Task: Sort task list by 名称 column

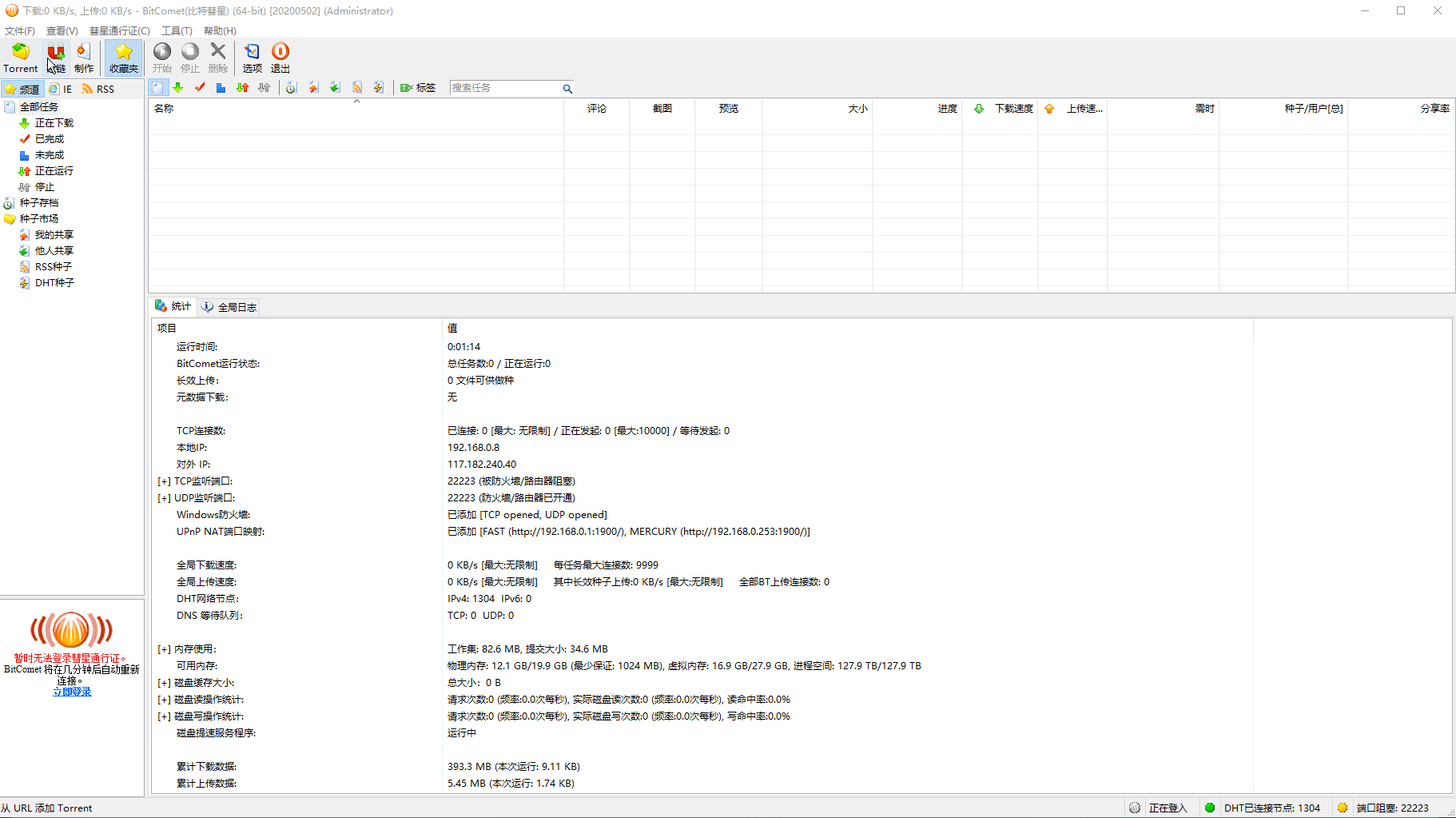Action: (x=356, y=109)
